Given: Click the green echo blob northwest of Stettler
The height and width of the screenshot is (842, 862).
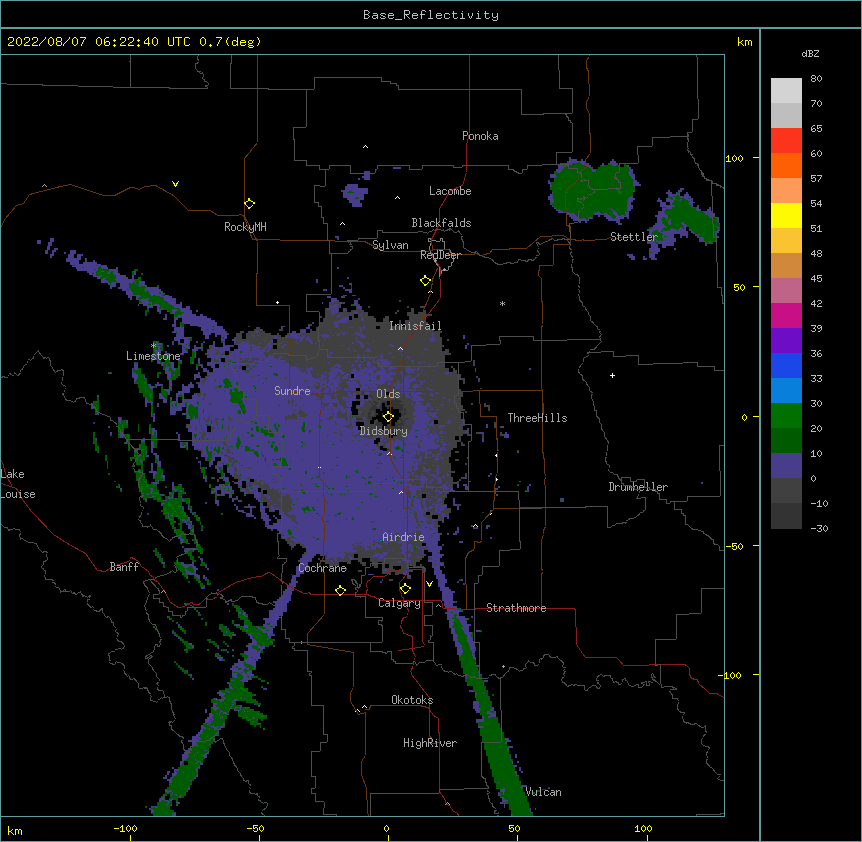Looking at the screenshot, I should [593, 191].
